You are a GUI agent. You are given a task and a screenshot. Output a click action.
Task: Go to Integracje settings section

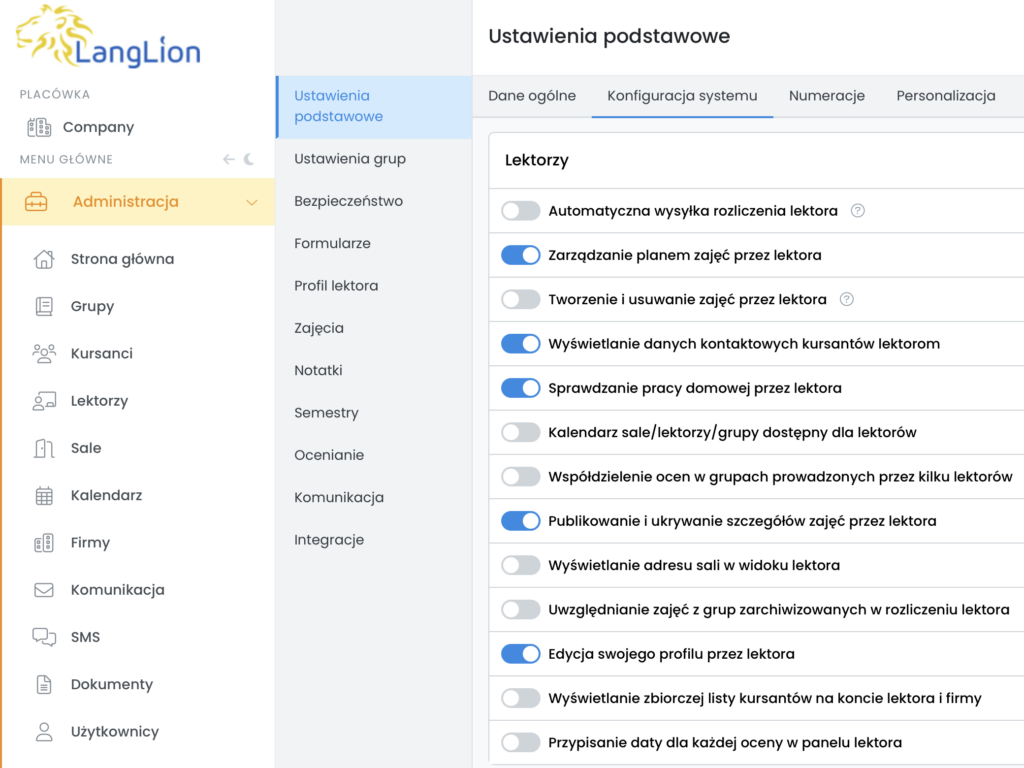click(329, 540)
